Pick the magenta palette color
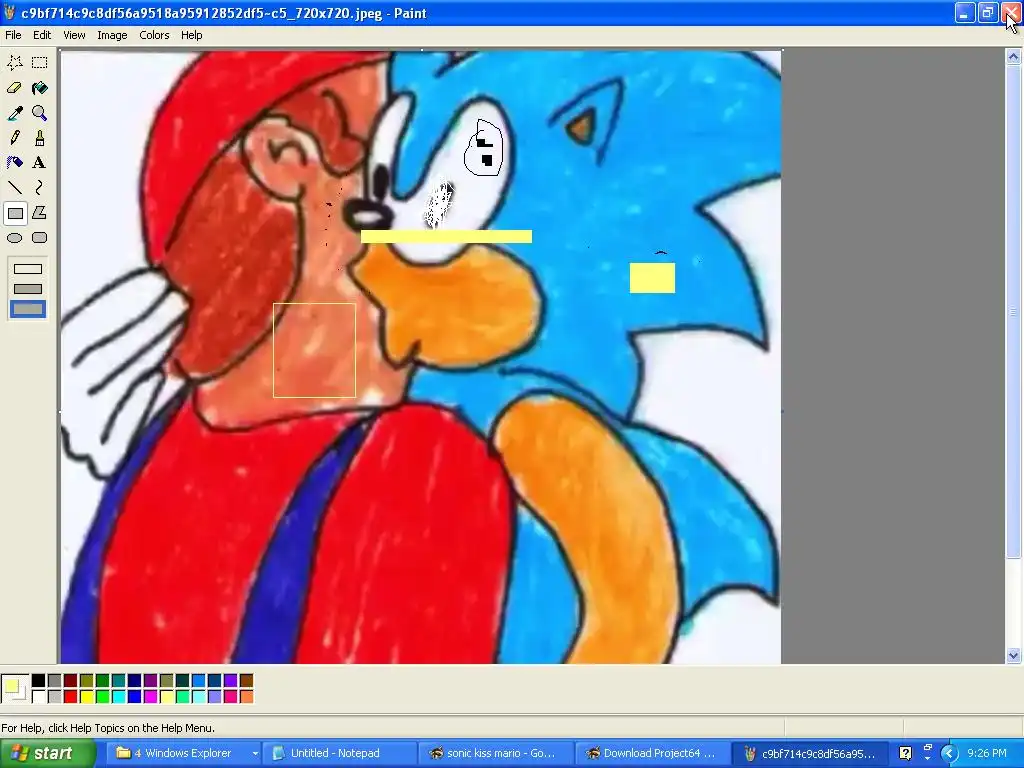 coord(150,697)
